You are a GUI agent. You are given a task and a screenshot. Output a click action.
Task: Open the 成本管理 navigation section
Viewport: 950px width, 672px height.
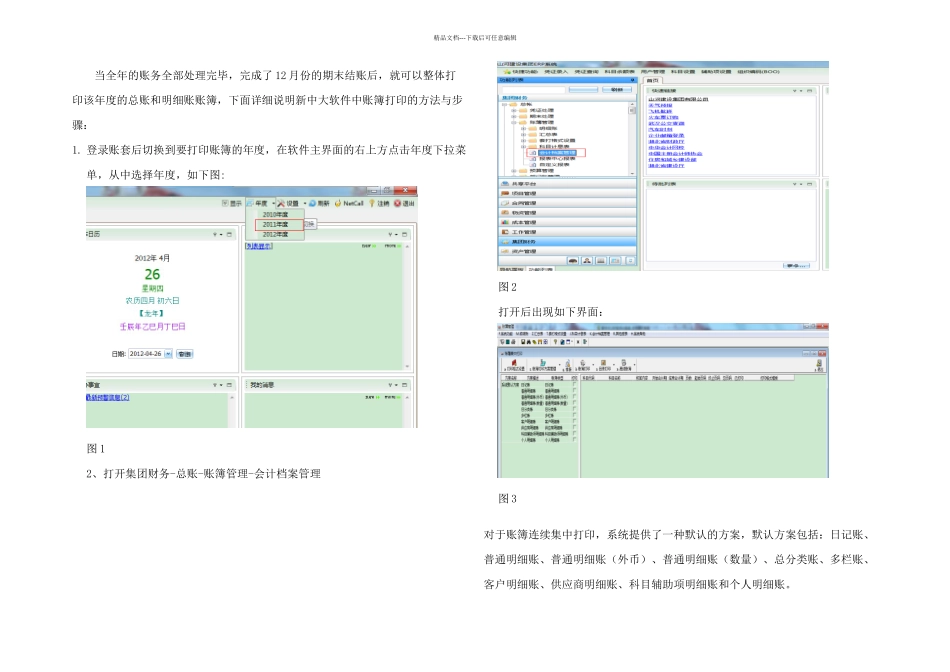[x=568, y=222]
